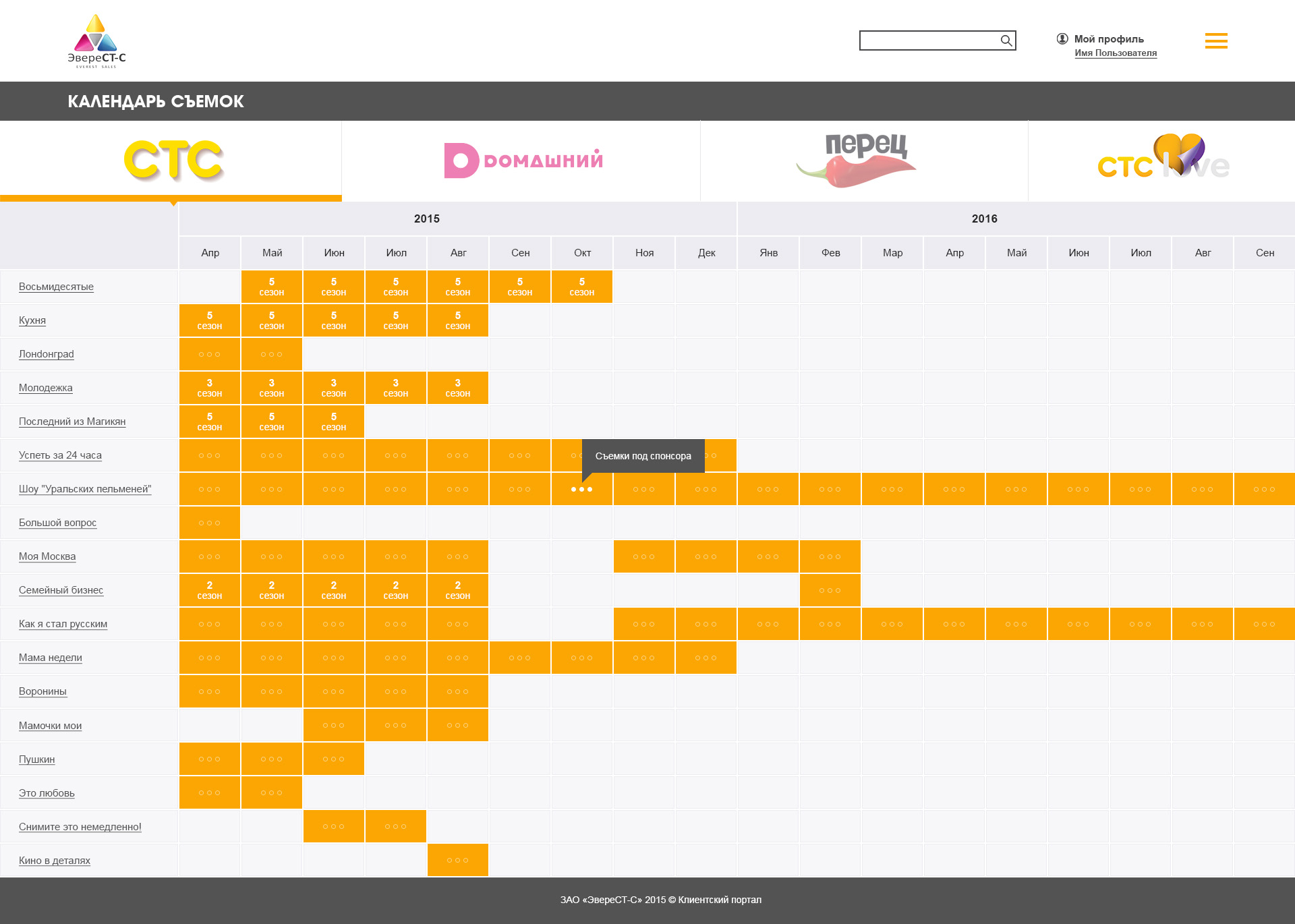Click Пушкин dots in Июн 2015
Screen dimensions: 1295x924
point(334,759)
